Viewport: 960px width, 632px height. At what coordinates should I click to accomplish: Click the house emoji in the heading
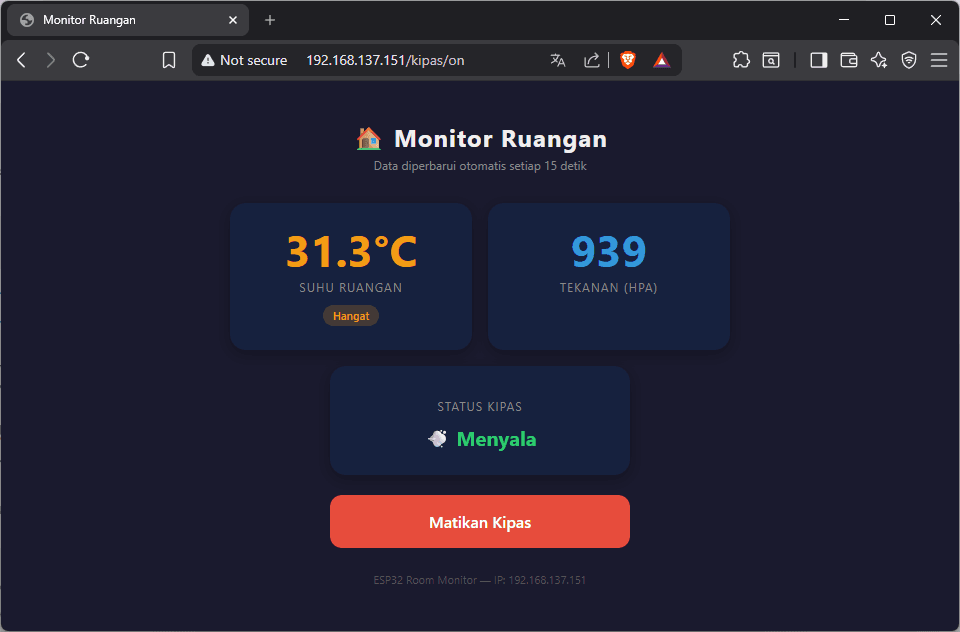tap(369, 139)
